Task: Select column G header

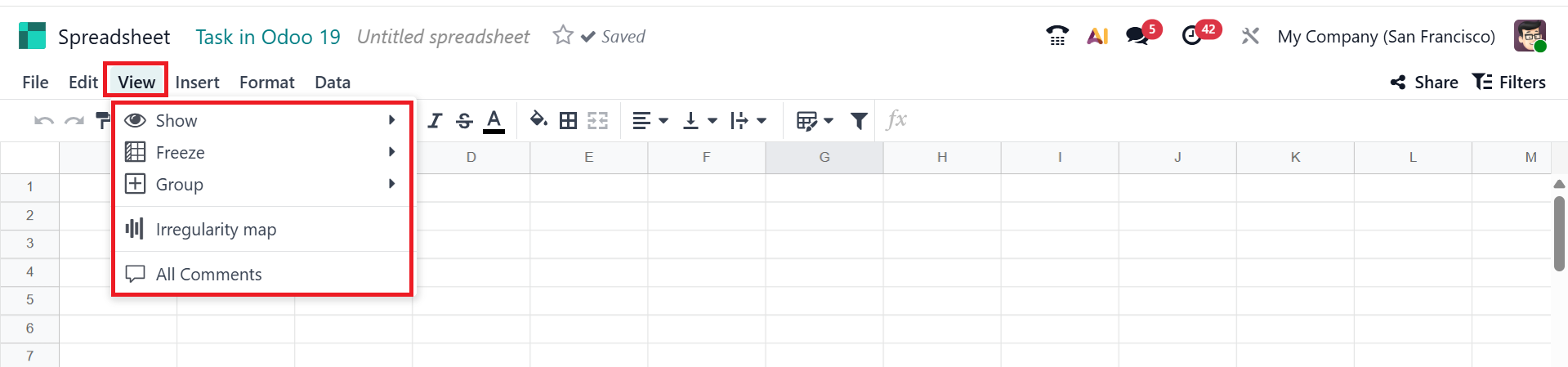Action: tap(824, 157)
